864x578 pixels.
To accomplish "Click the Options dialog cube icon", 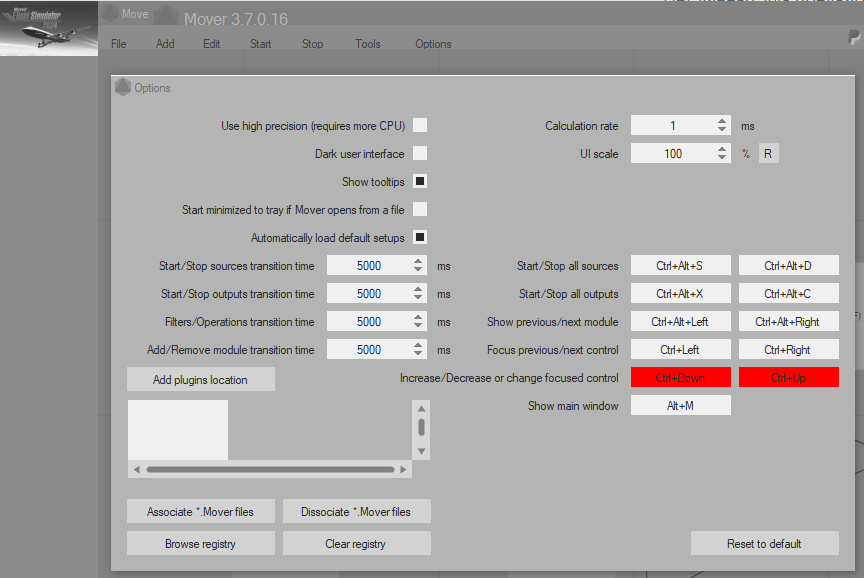I will pyautogui.click(x=124, y=88).
